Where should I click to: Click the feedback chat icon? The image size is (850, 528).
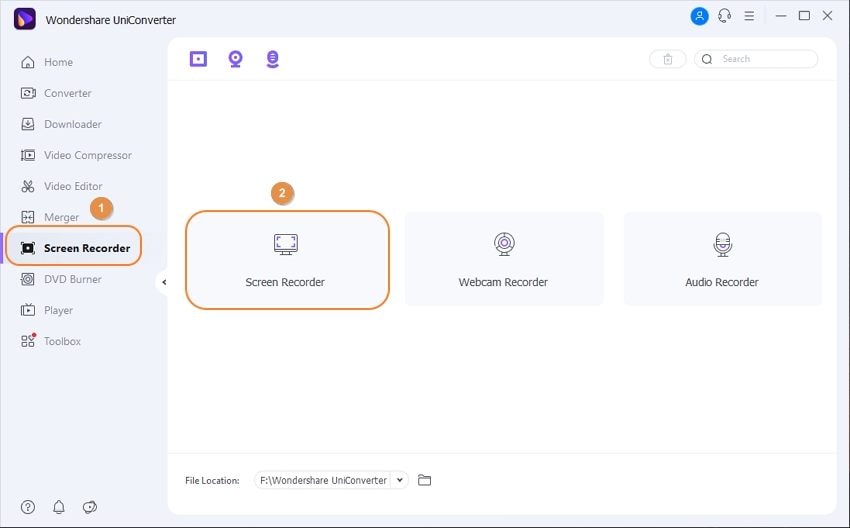tap(89, 507)
